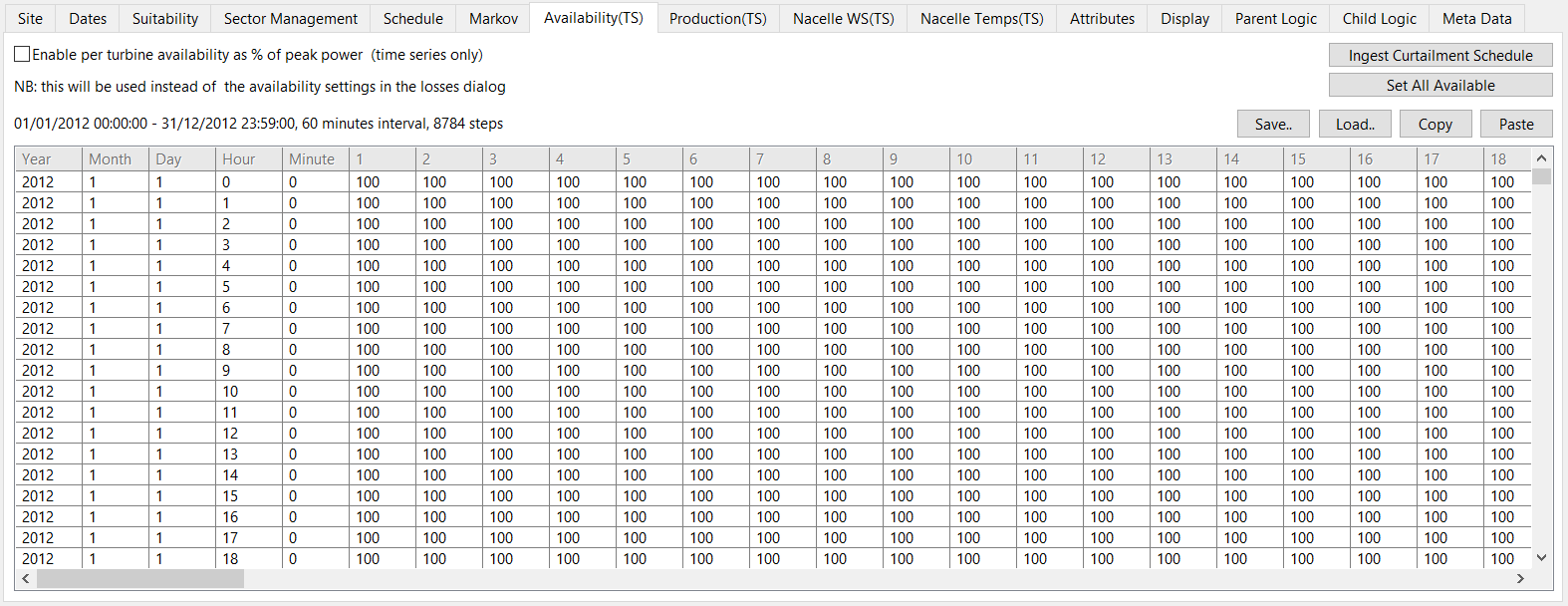Enable per turbine availability checkbox
The width and height of the screenshot is (1568, 606).
(22, 54)
